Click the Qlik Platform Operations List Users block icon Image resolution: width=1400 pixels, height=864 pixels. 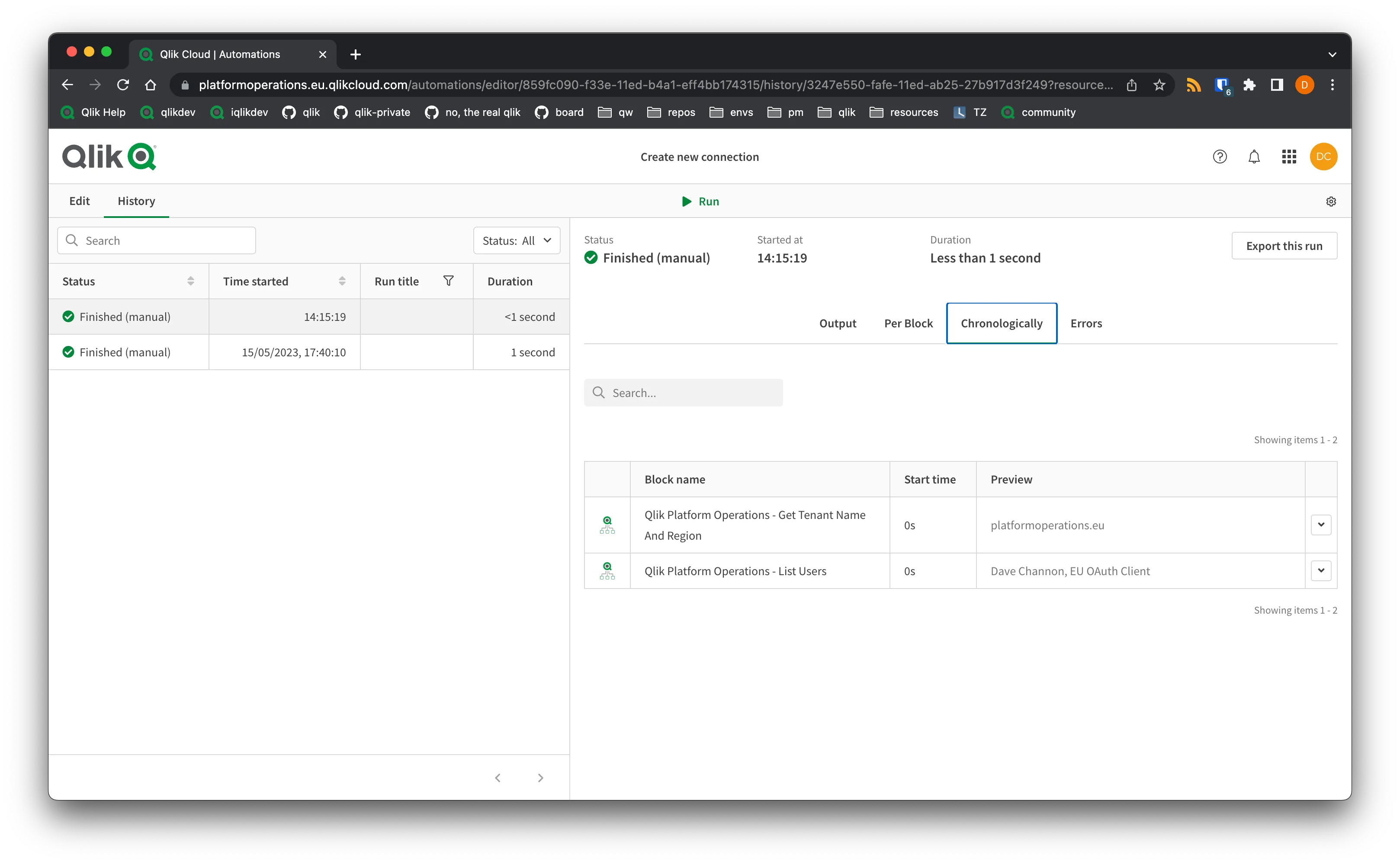click(606, 570)
